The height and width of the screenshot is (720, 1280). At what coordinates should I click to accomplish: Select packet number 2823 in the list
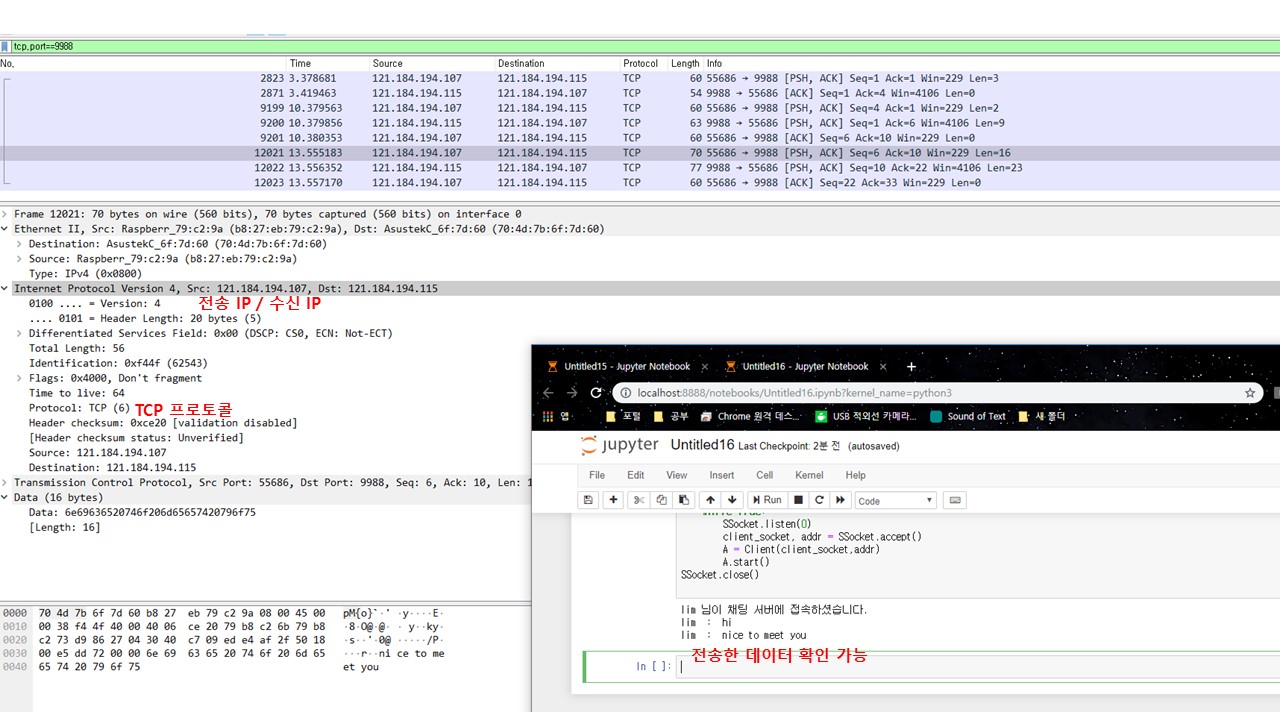640,78
